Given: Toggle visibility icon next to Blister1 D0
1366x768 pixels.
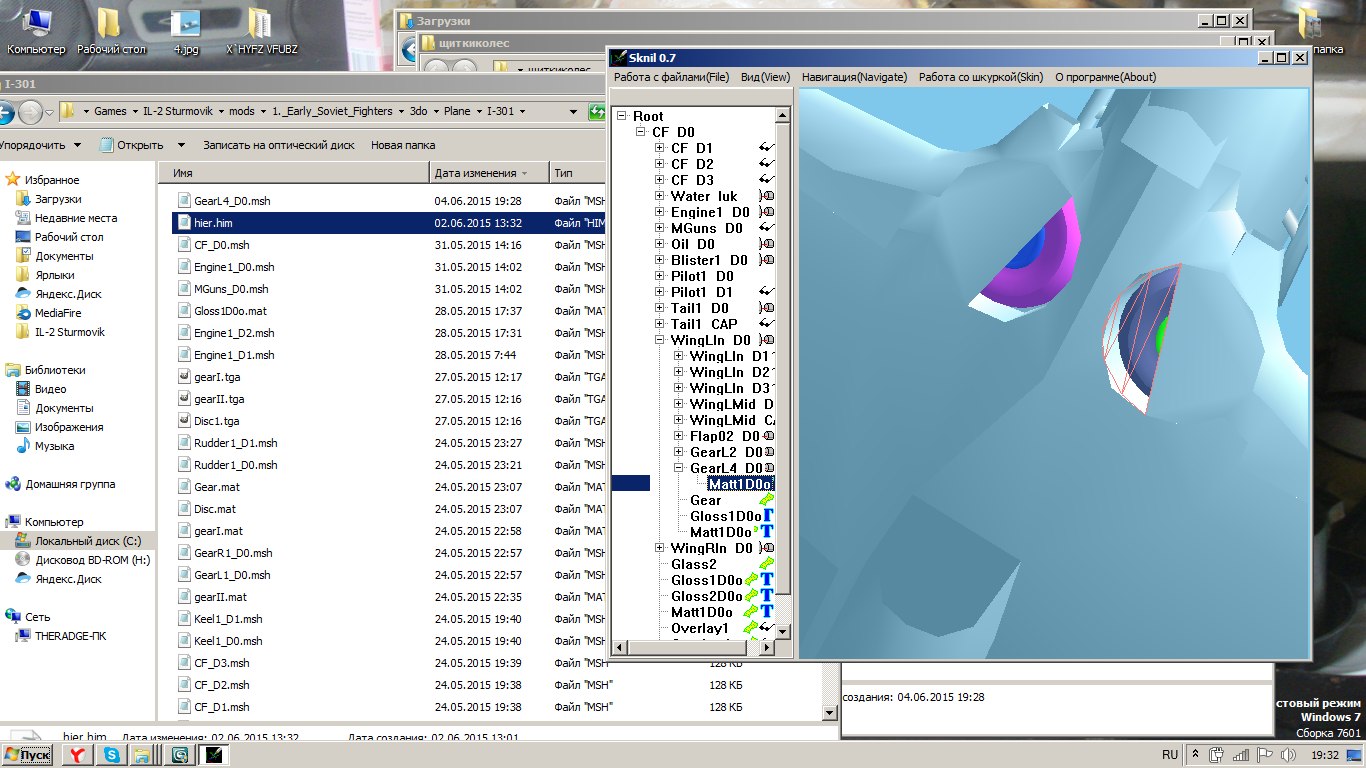Looking at the screenshot, I should click(767, 260).
